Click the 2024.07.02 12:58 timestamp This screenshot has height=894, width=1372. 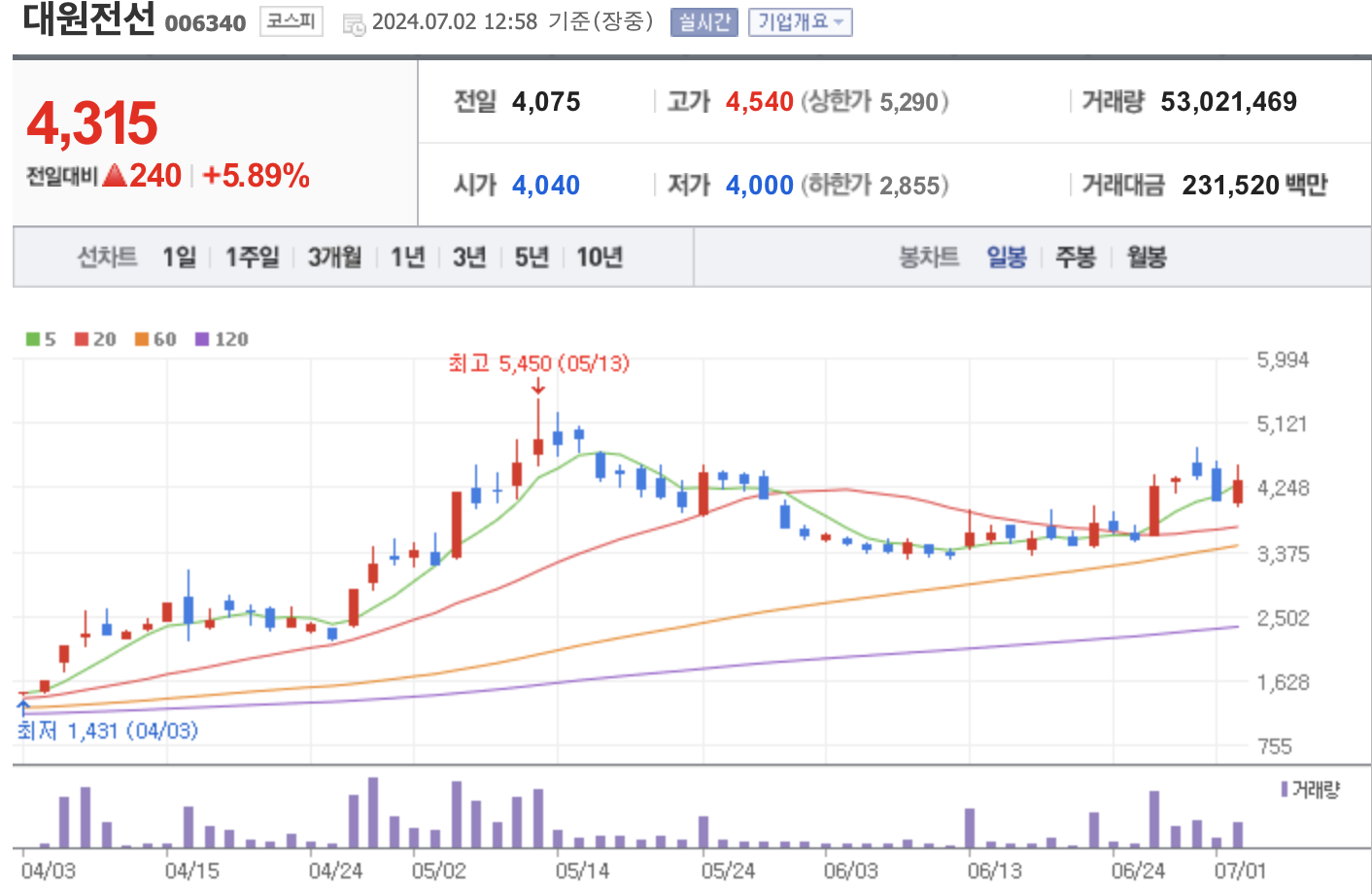[455, 21]
